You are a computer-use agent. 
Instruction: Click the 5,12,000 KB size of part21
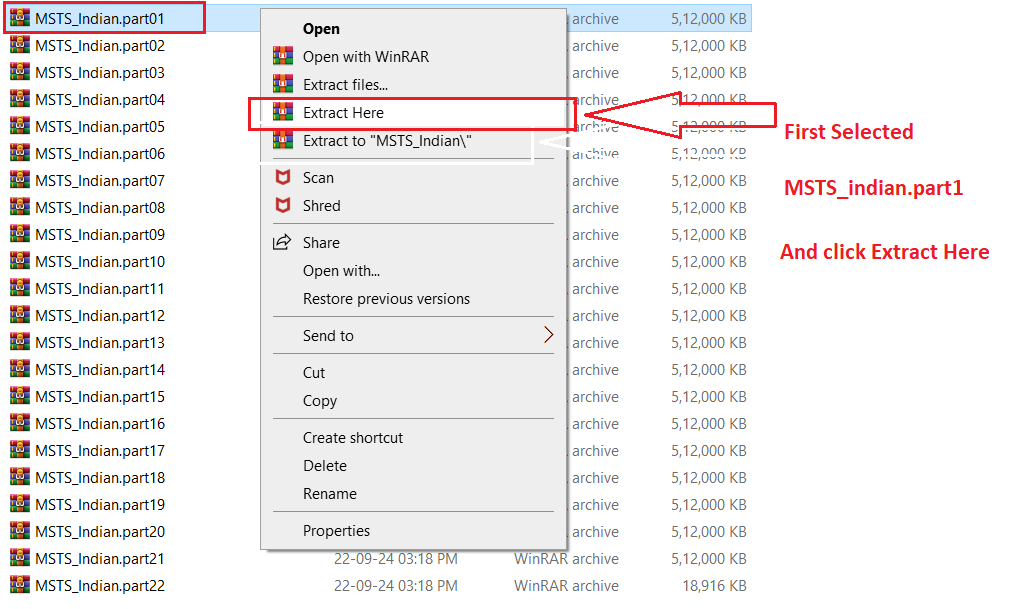click(x=709, y=559)
